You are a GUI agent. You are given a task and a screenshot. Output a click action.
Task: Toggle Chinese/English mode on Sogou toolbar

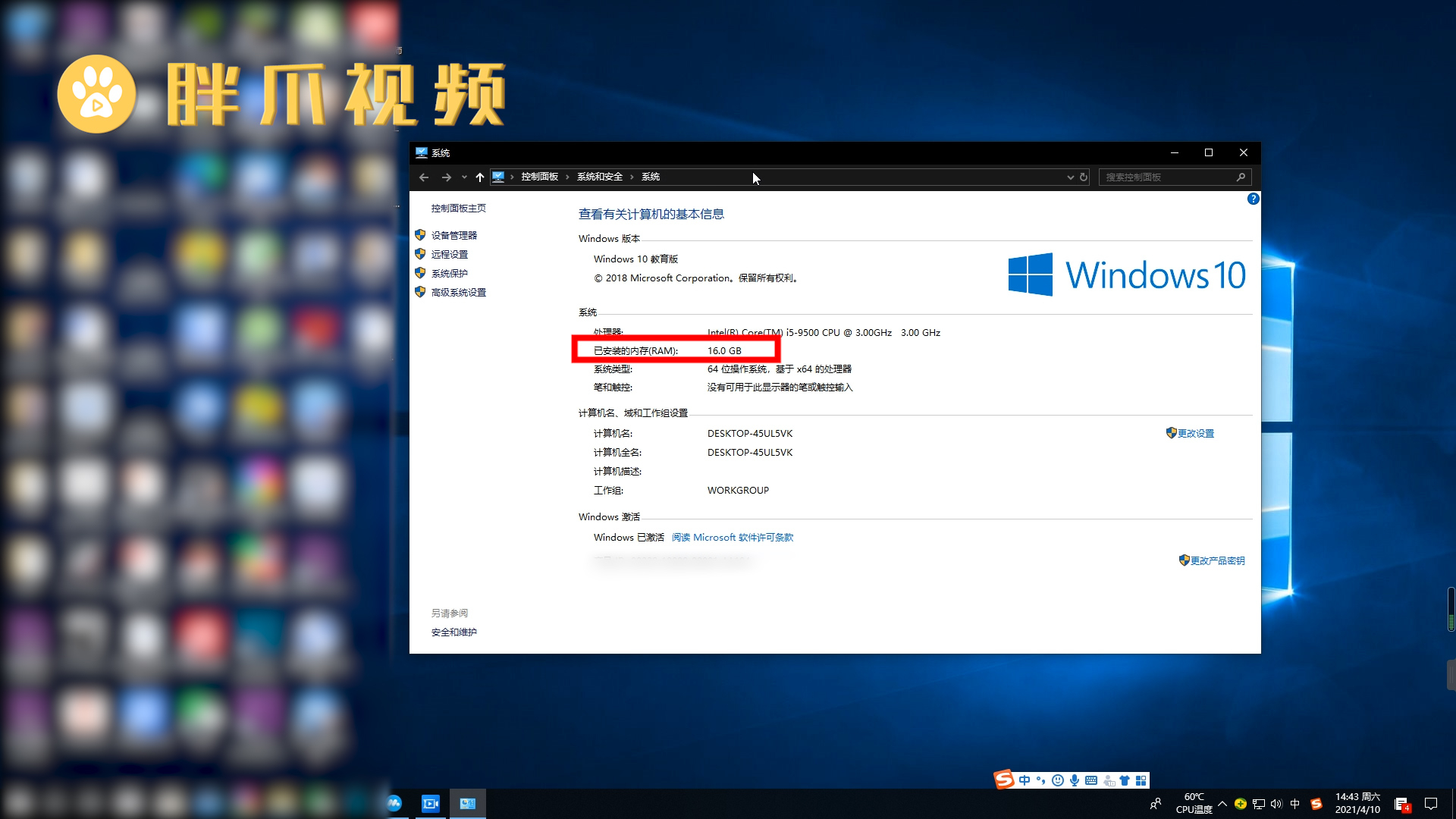point(1025,780)
